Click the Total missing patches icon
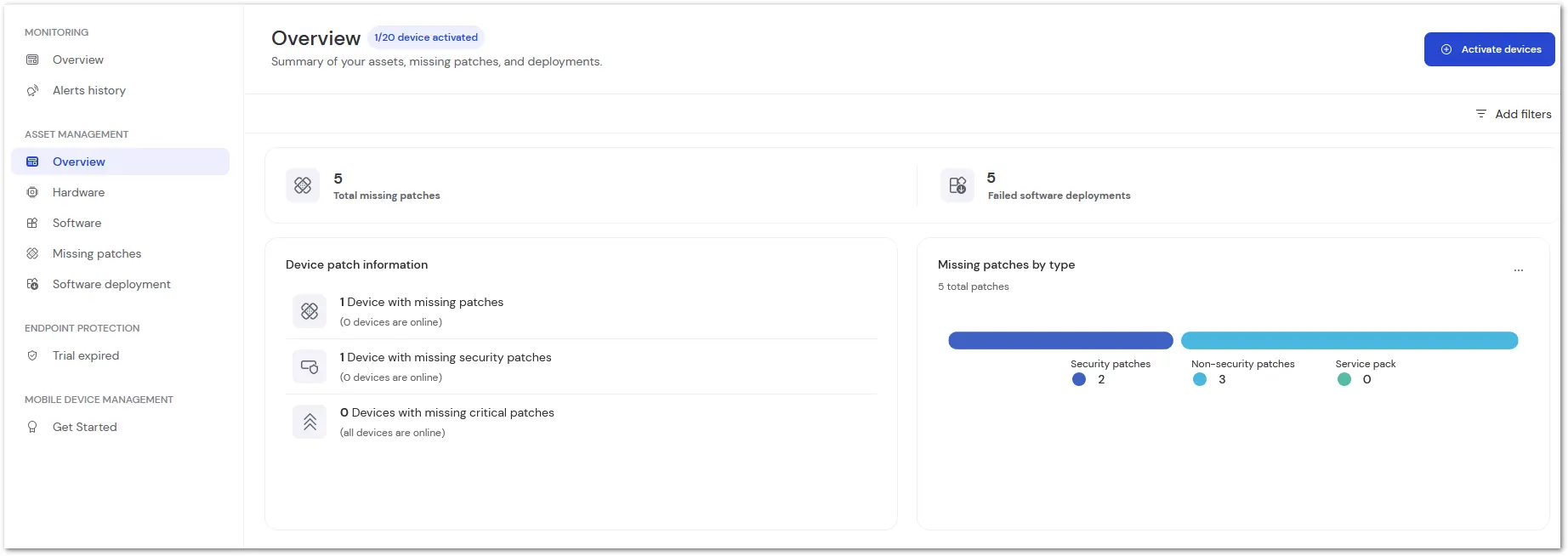 tap(303, 185)
